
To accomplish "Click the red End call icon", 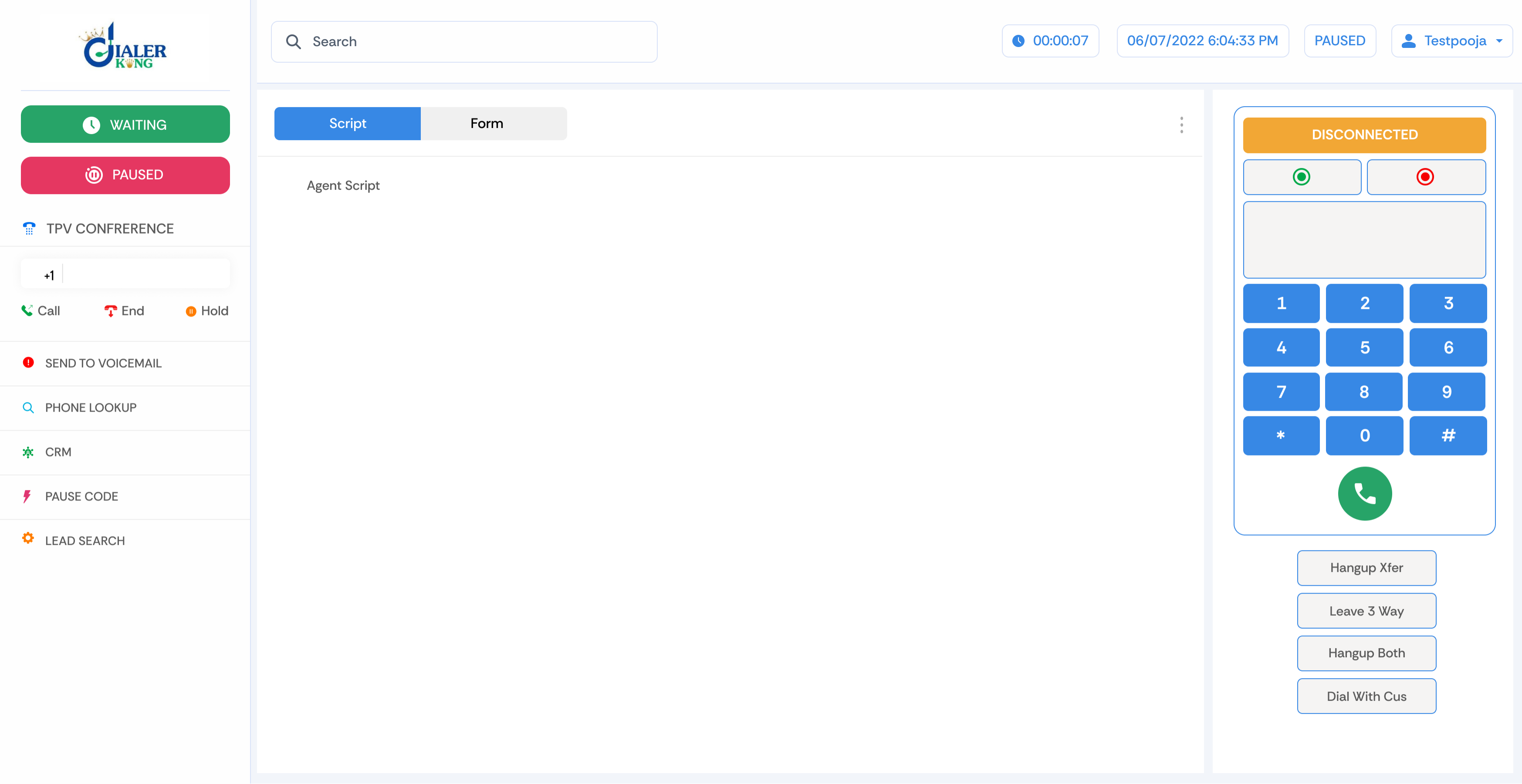I will [x=111, y=311].
